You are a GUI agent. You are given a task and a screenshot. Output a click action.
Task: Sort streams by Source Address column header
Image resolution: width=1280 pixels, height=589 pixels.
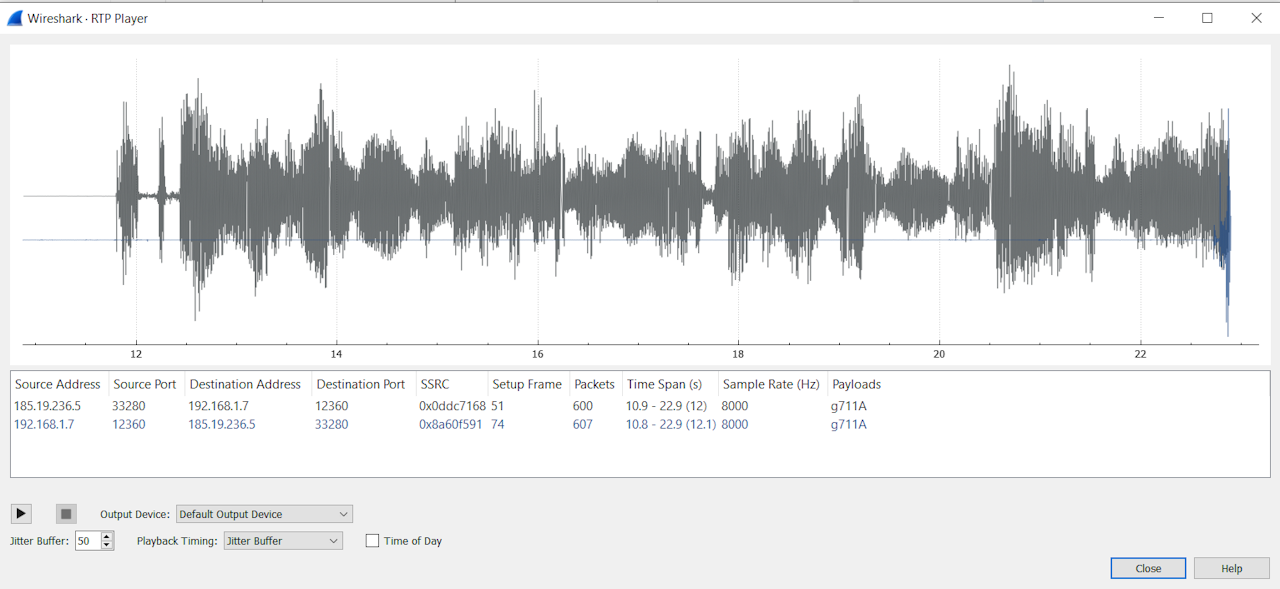pyautogui.click(x=58, y=384)
